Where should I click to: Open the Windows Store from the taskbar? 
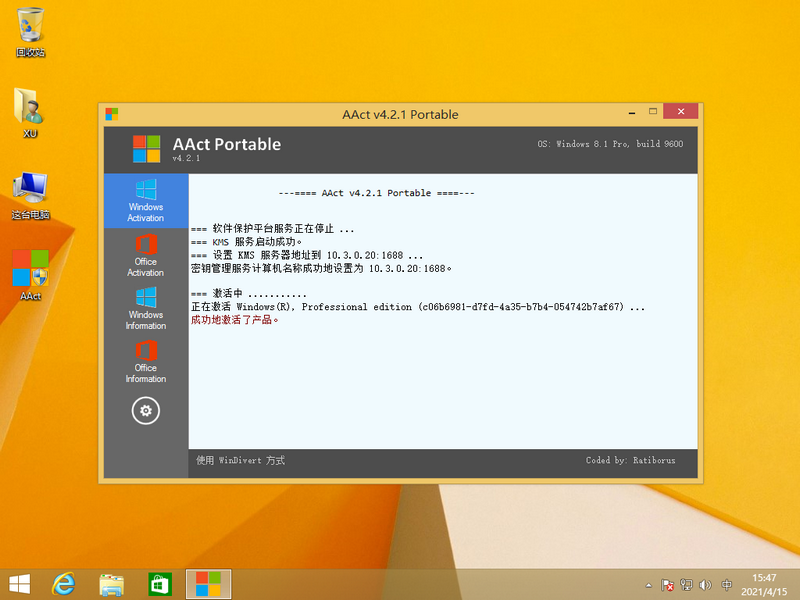coord(160,583)
